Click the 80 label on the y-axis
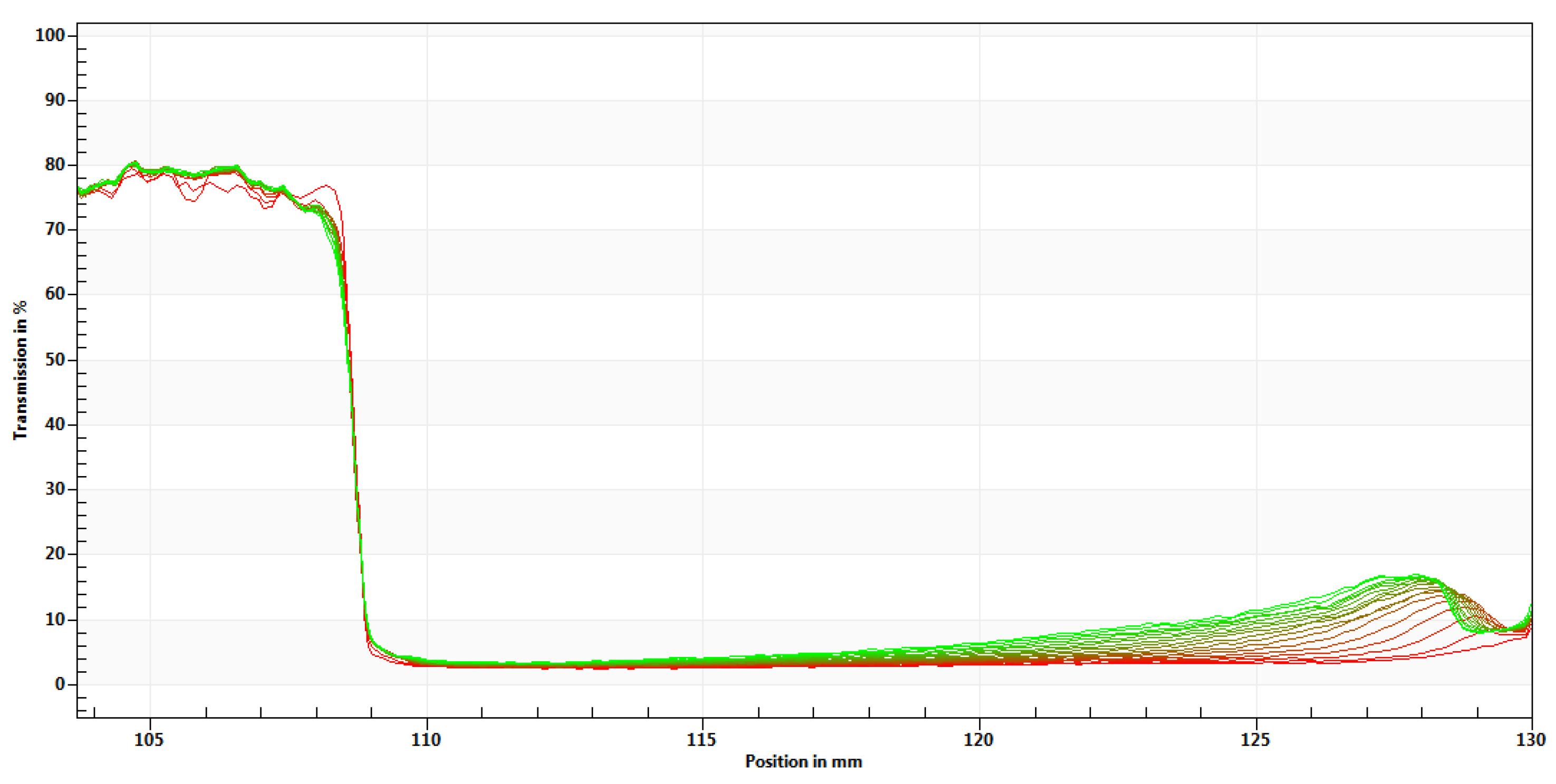 click(x=54, y=164)
